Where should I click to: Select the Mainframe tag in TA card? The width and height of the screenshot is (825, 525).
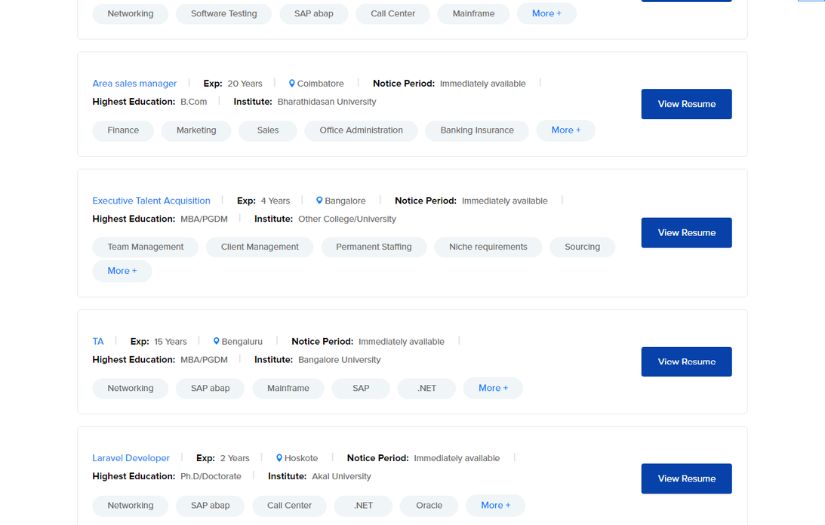[x=288, y=388]
